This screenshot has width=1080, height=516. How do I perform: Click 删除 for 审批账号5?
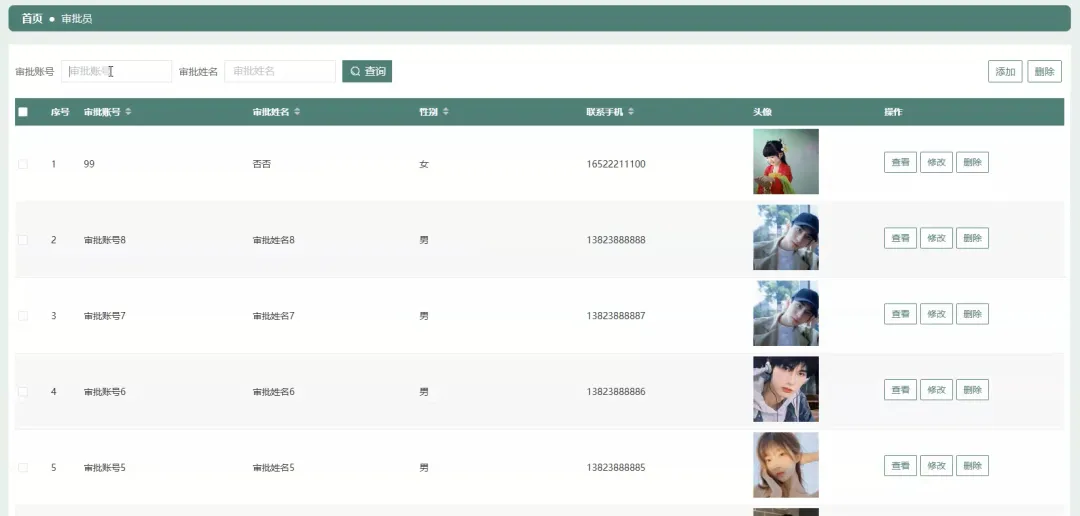tap(972, 466)
